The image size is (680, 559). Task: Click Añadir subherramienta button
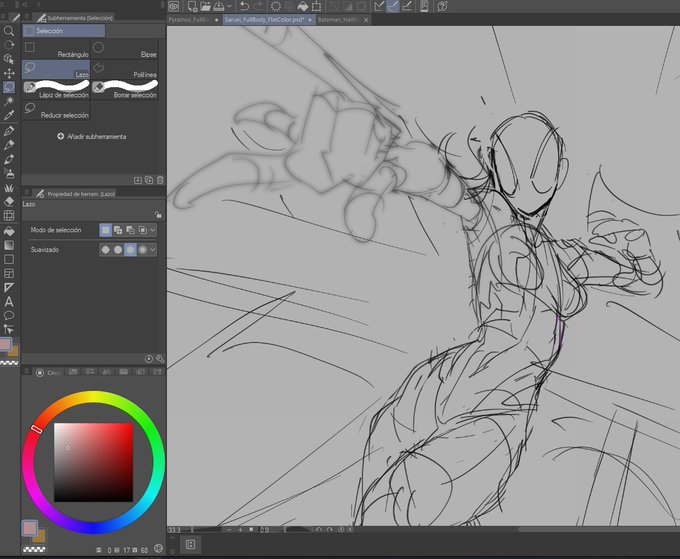[92, 137]
